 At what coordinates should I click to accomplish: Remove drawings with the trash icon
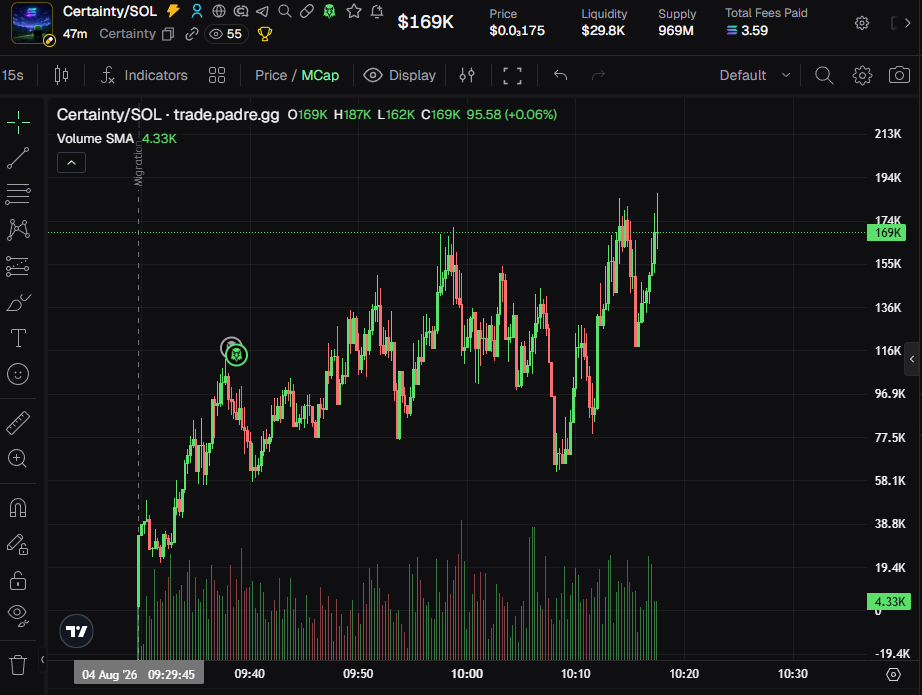(x=18, y=665)
